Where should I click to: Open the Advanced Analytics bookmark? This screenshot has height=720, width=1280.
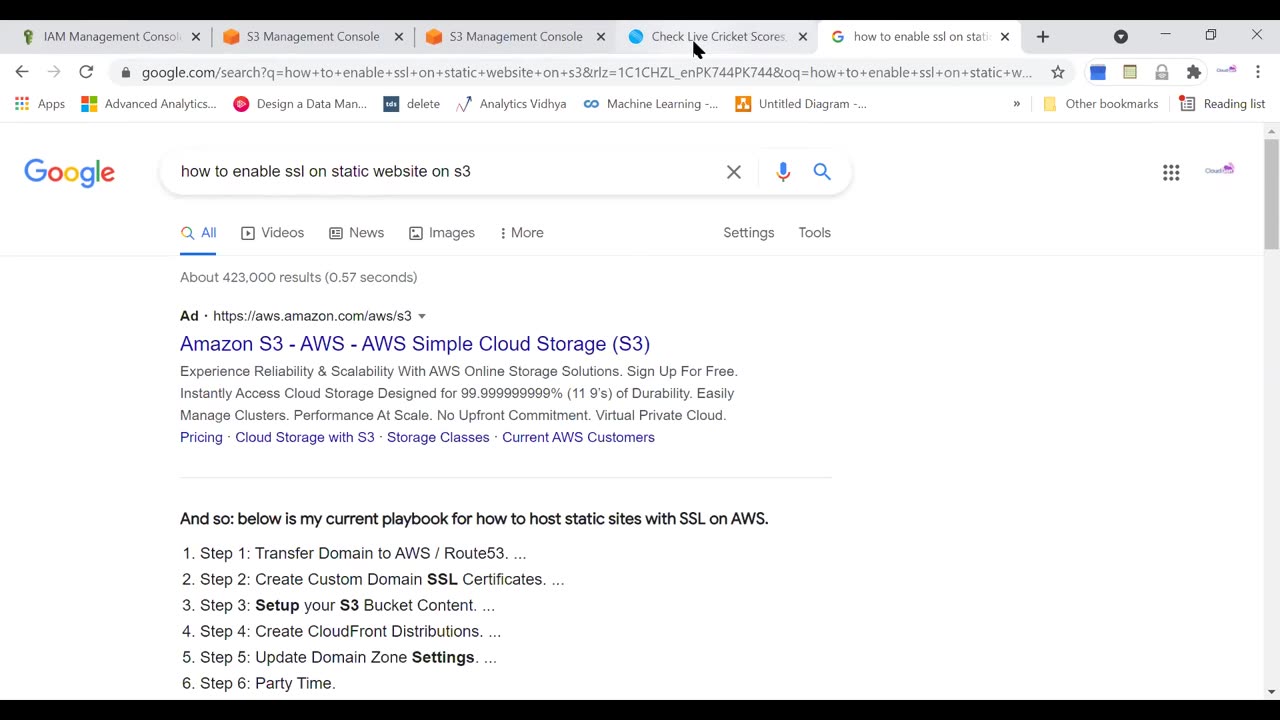click(x=149, y=104)
